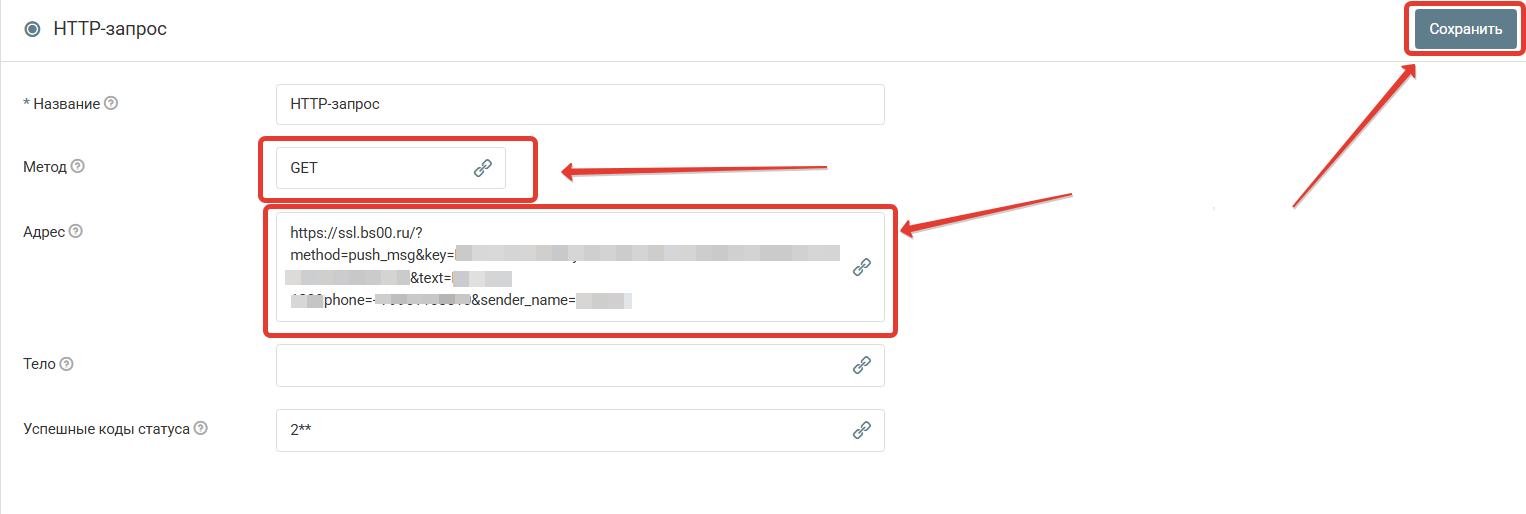
Task: Click the link icon in Адрес field
Action: pos(862,267)
